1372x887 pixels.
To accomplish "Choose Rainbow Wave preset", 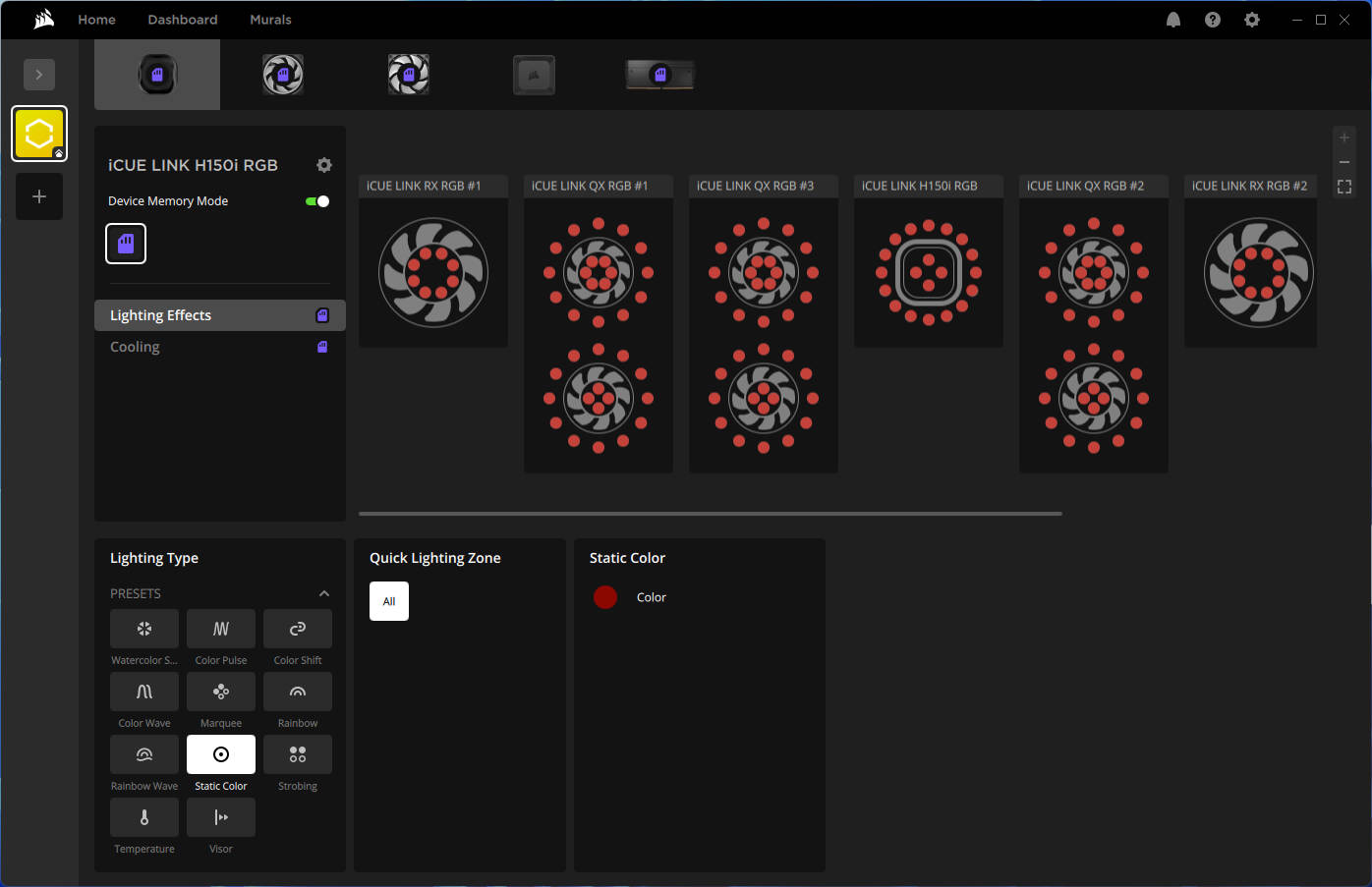I will coord(144,754).
